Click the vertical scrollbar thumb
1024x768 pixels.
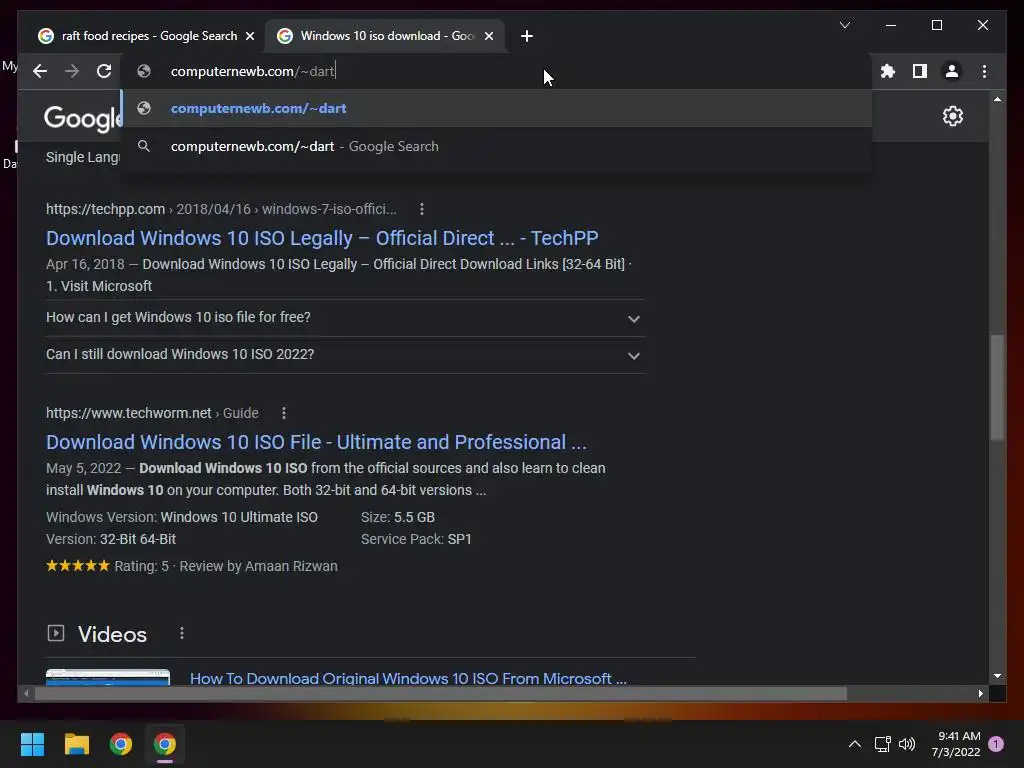coord(997,388)
